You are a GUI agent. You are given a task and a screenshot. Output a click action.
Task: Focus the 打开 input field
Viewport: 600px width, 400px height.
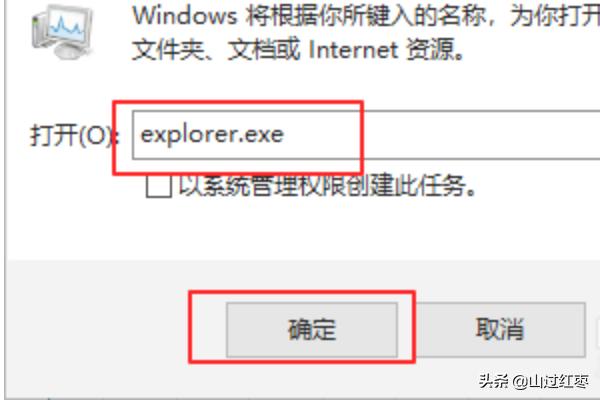(x=366, y=134)
